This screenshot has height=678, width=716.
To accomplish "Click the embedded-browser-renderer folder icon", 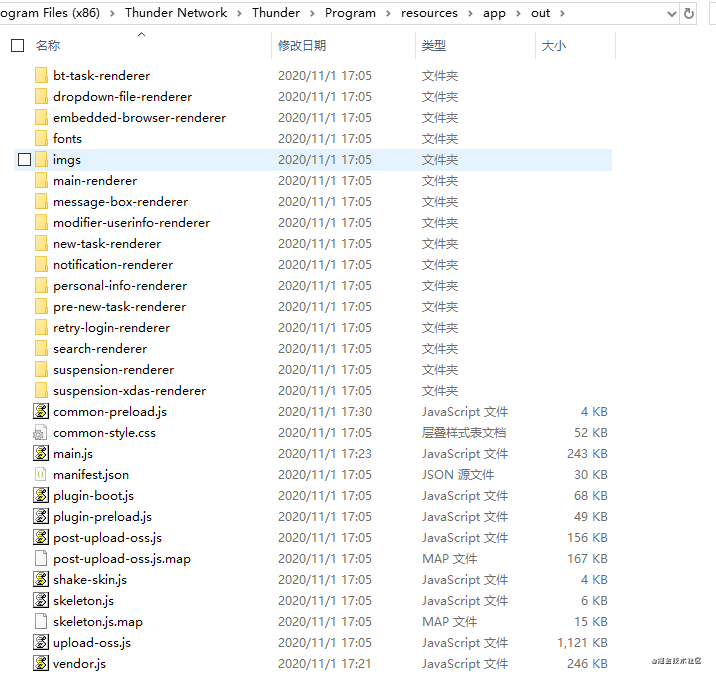I will [x=41, y=117].
